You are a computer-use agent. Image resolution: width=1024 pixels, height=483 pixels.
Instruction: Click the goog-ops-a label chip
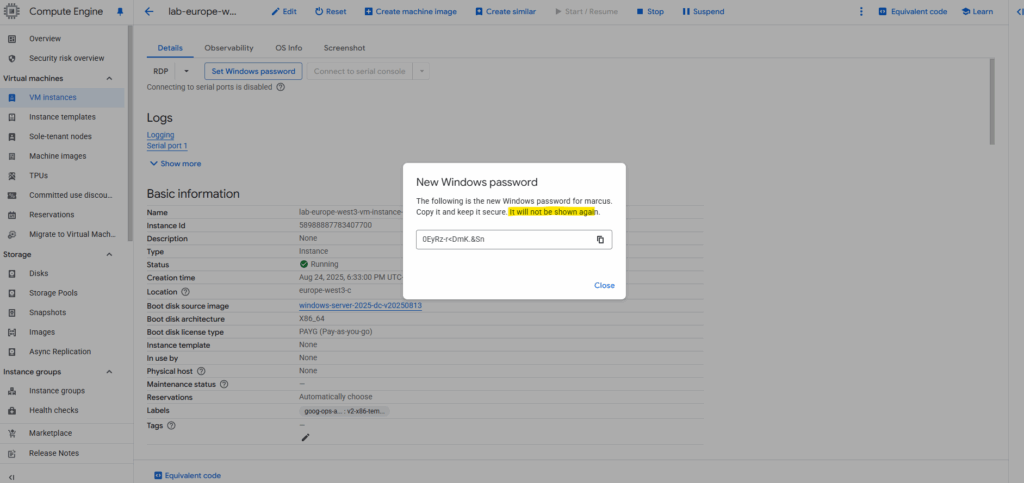[x=344, y=411]
